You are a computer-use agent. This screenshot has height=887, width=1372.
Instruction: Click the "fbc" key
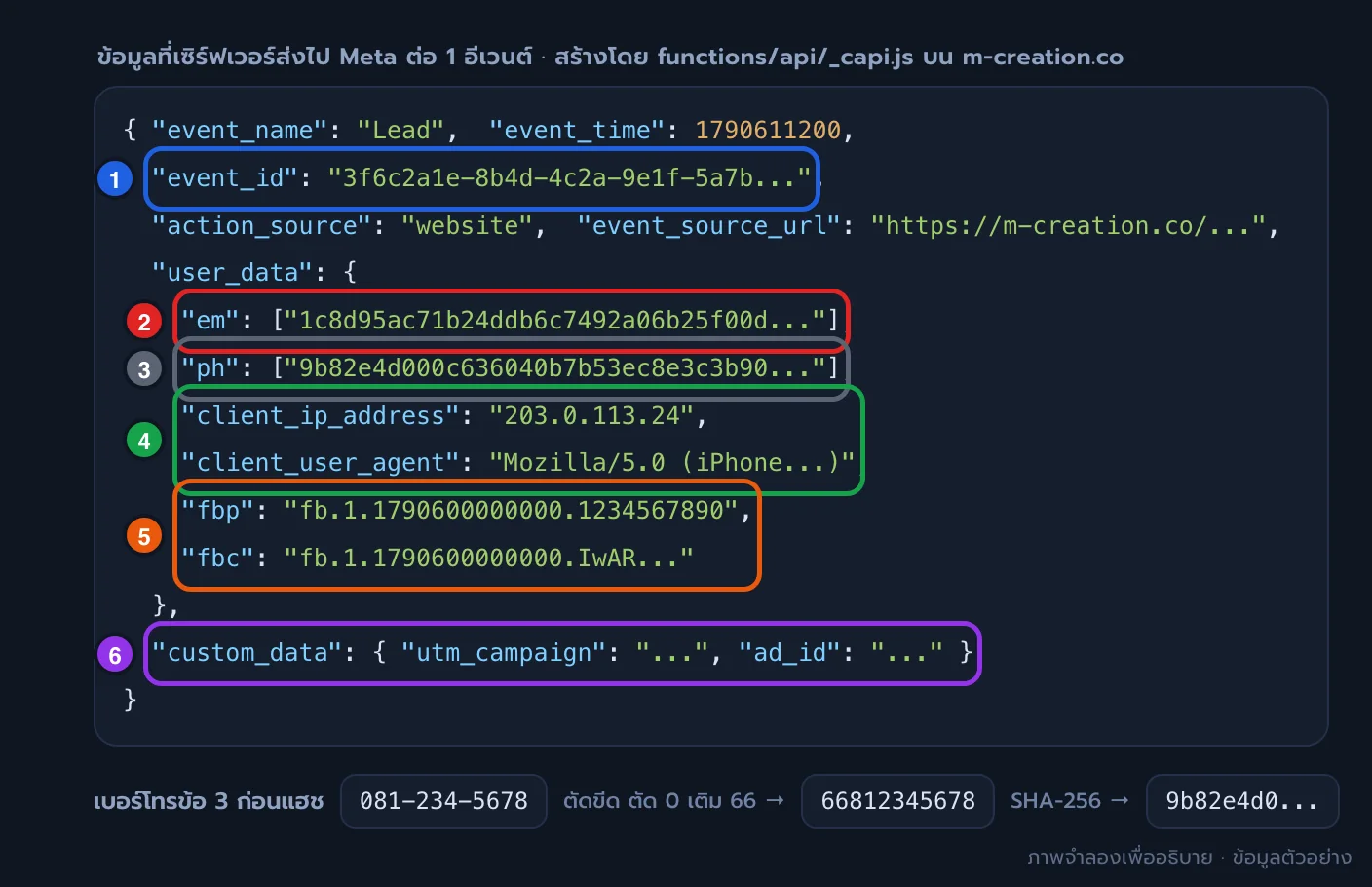[x=217, y=559]
